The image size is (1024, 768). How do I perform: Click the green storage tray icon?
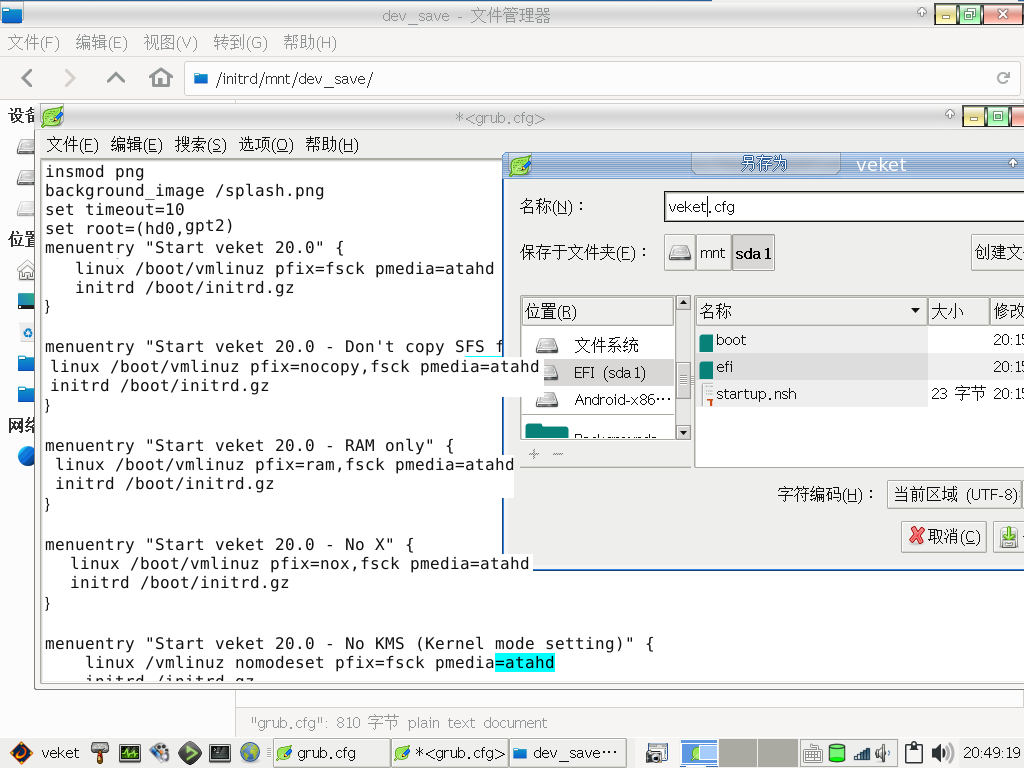coord(837,753)
